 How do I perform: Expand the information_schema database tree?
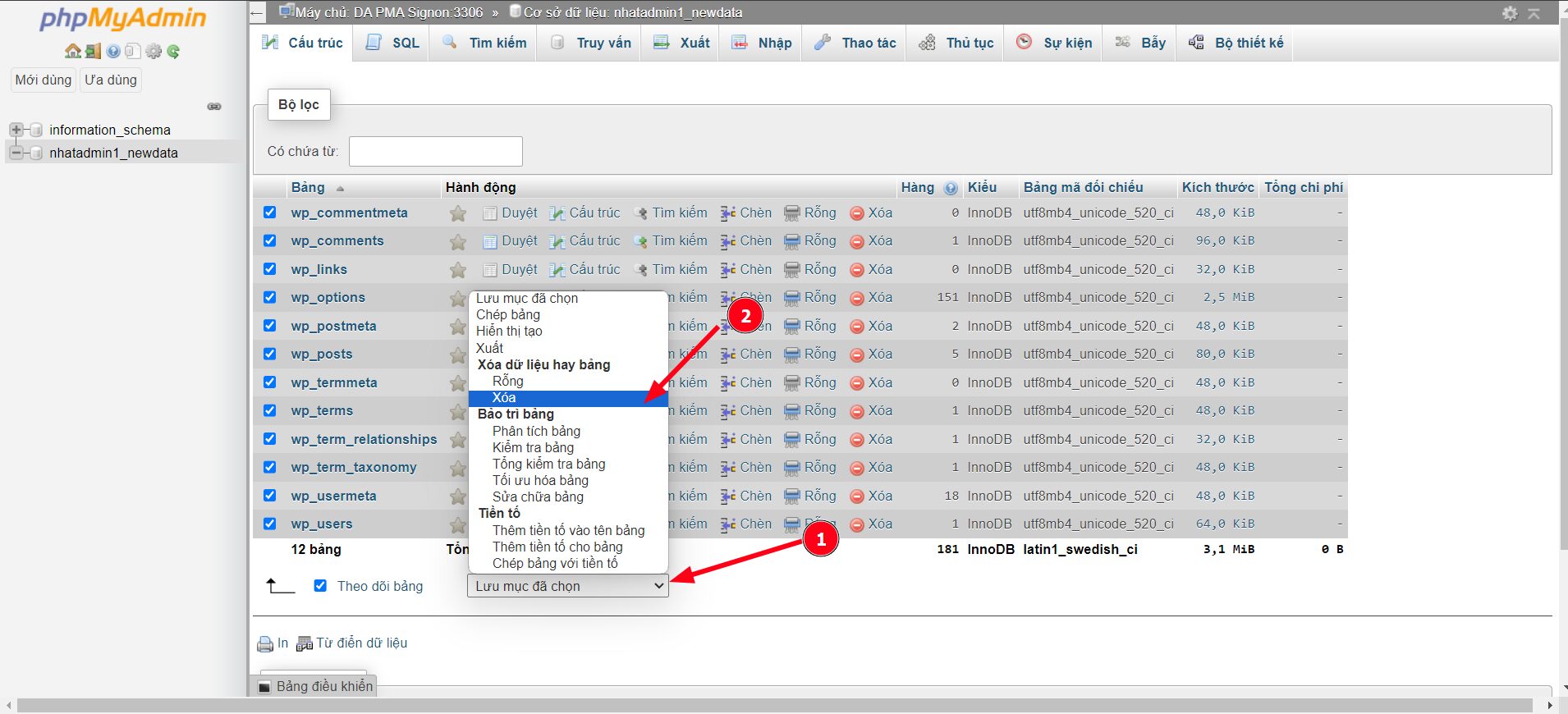coord(16,130)
